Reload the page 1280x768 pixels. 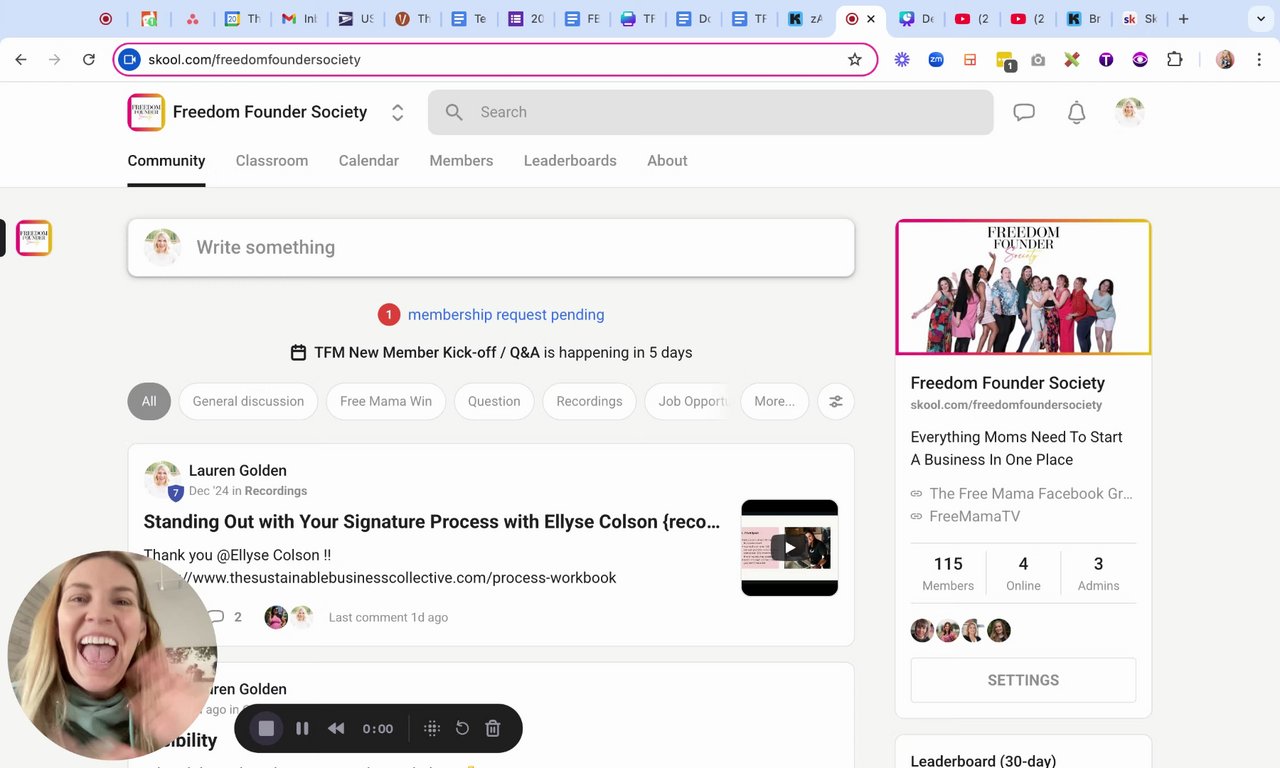click(x=89, y=60)
